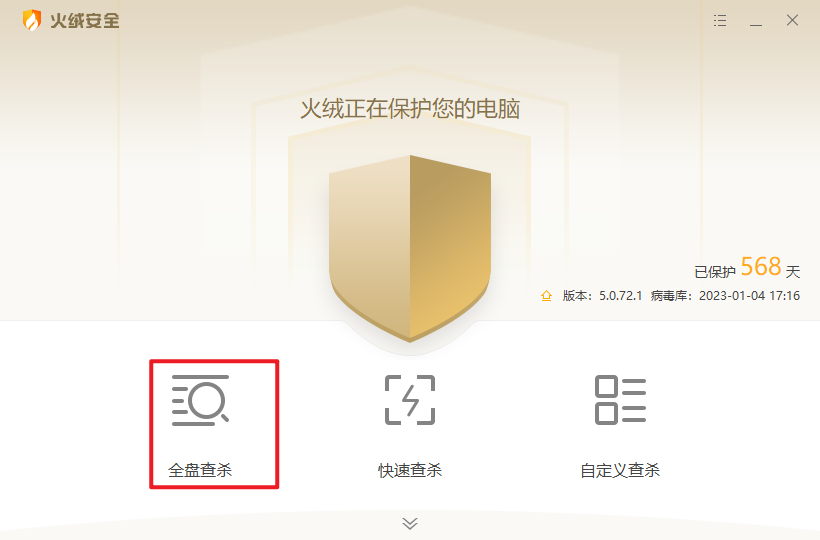Start full scan via magnifier icon

pos(200,400)
